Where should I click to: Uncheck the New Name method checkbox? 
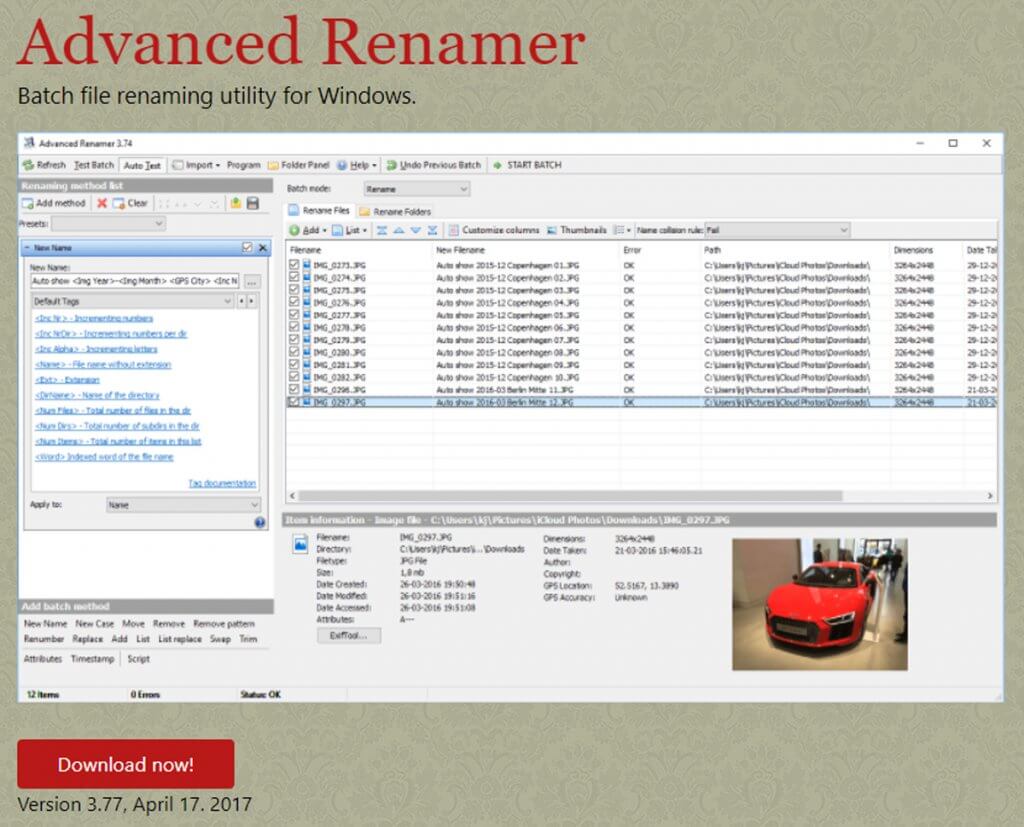(x=248, y=246)
